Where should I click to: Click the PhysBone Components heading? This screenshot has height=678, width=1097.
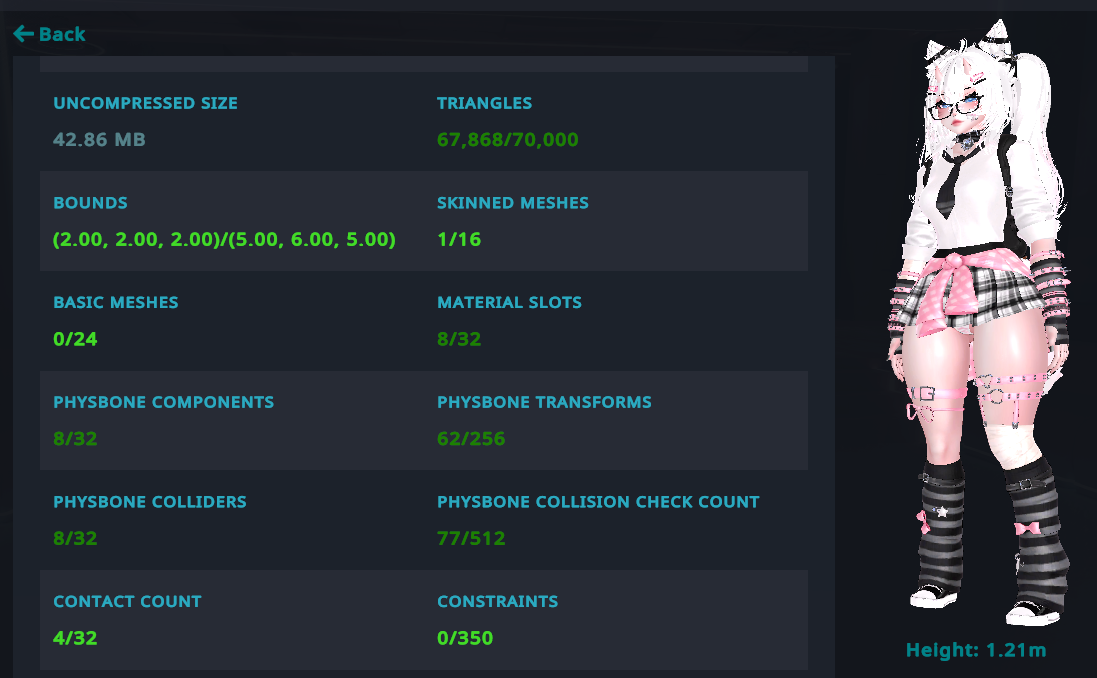[163, 402]
